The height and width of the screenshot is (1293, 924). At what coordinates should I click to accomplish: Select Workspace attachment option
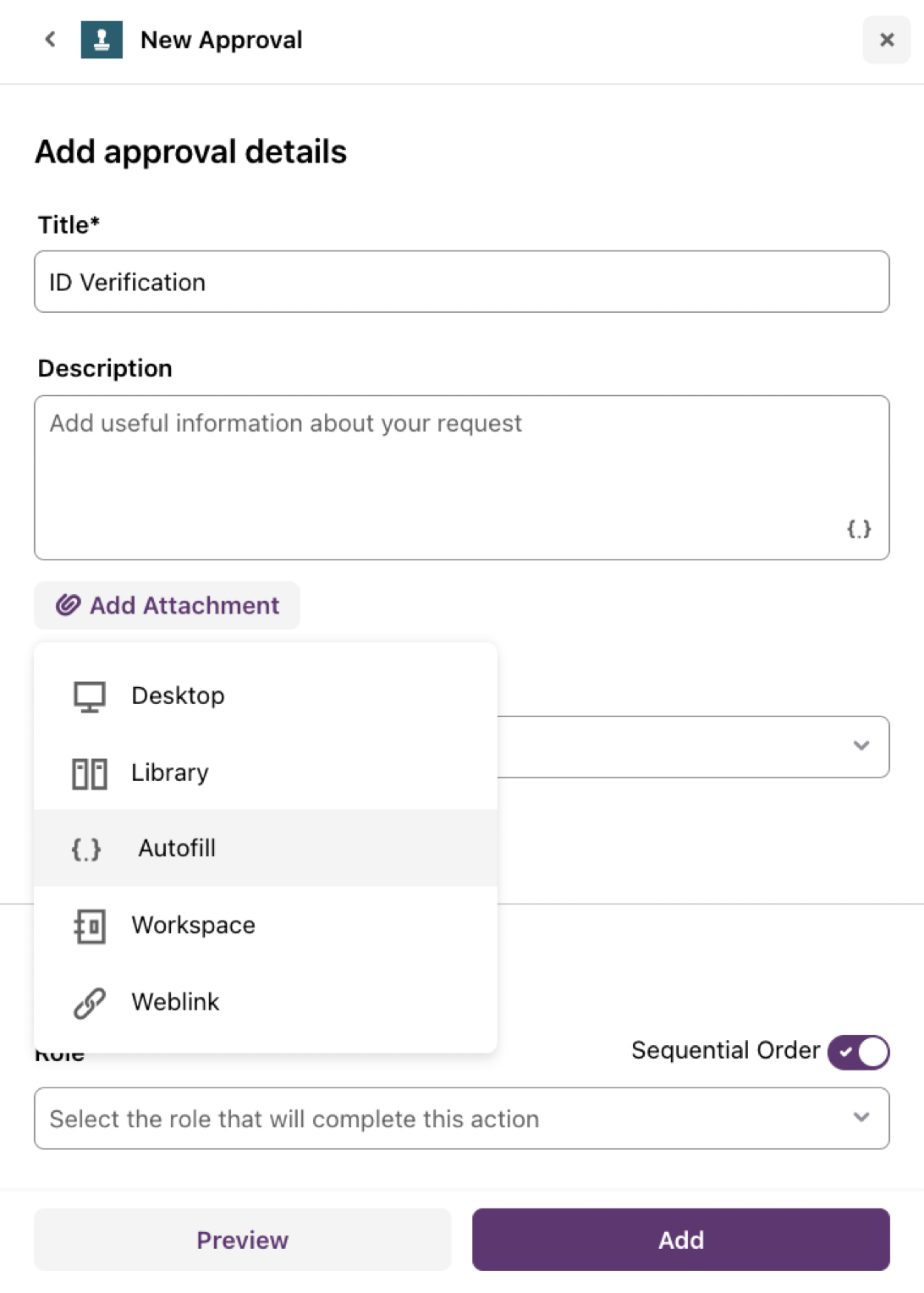[x=266, y=925]
